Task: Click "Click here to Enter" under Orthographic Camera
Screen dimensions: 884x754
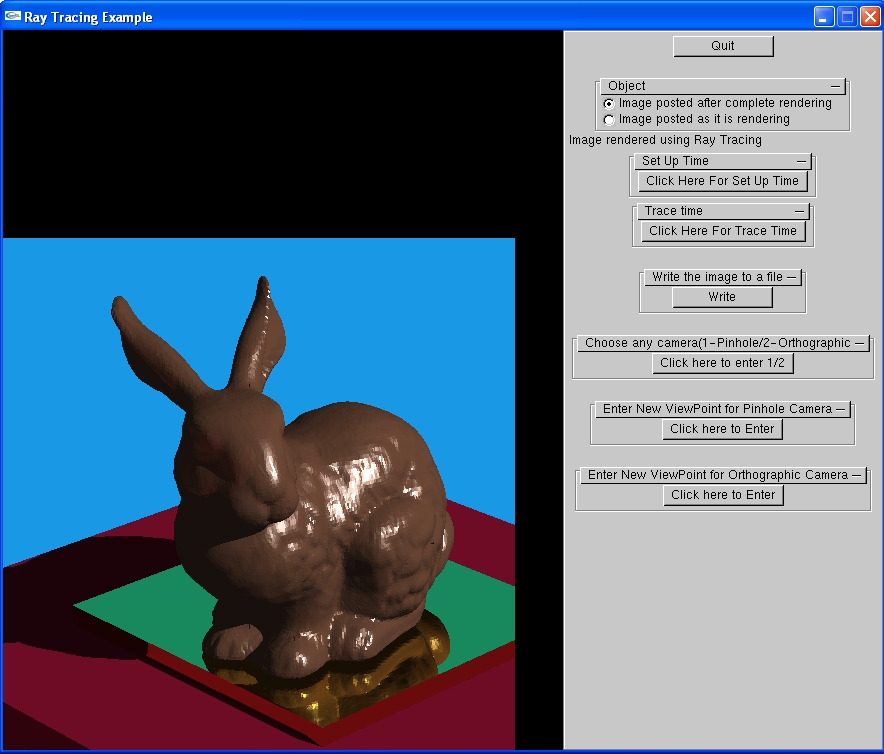Action: point(723,495)
